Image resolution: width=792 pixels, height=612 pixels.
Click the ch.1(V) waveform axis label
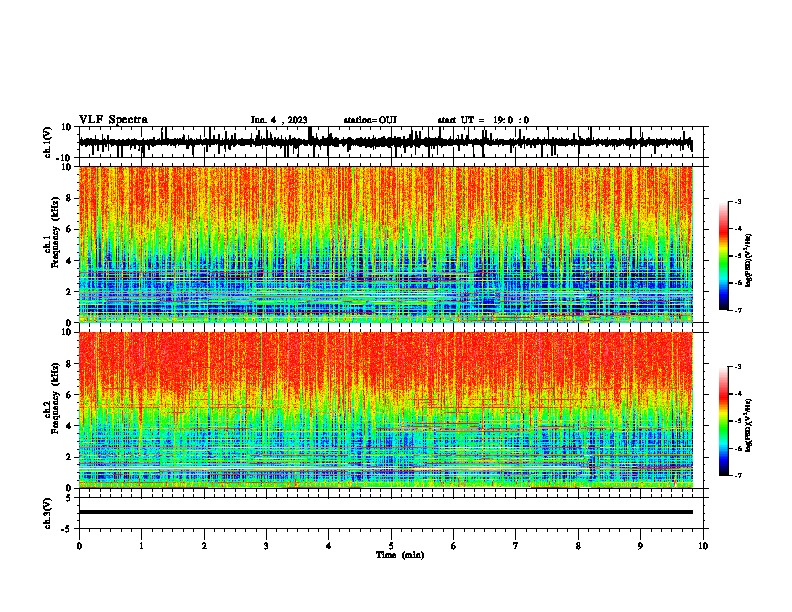[48, 142]
